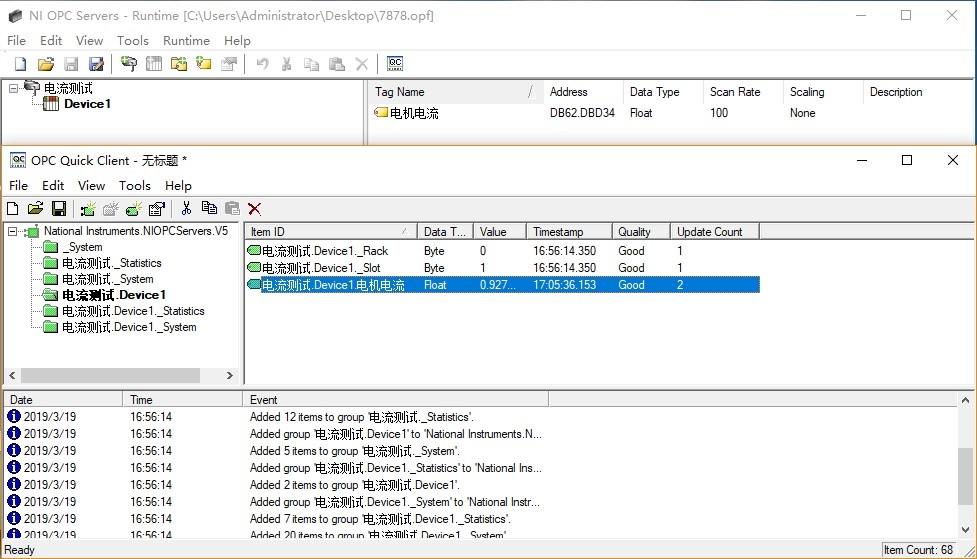Add new tag icon in NI OPC Servers
The image size is (977, 559).
pos(204,64)
